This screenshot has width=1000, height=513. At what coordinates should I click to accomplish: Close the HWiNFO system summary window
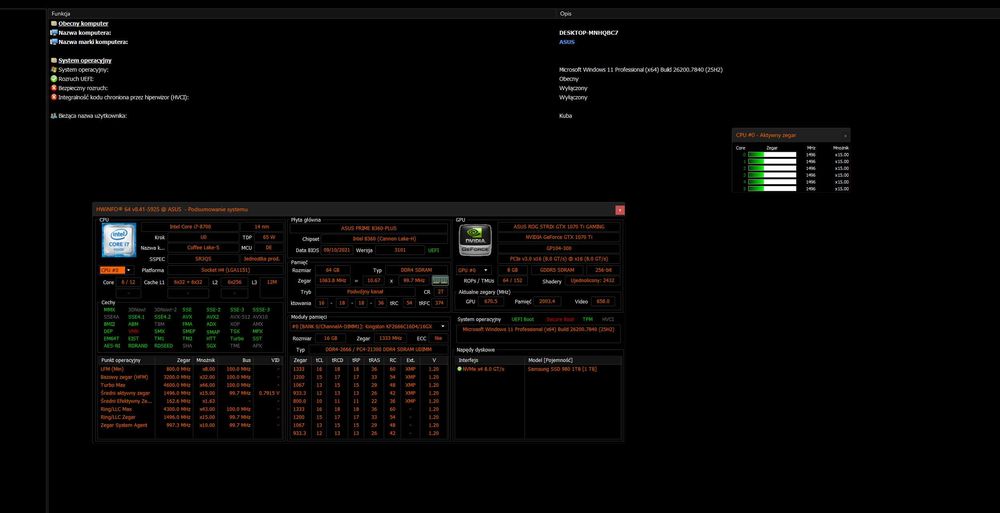619,210
